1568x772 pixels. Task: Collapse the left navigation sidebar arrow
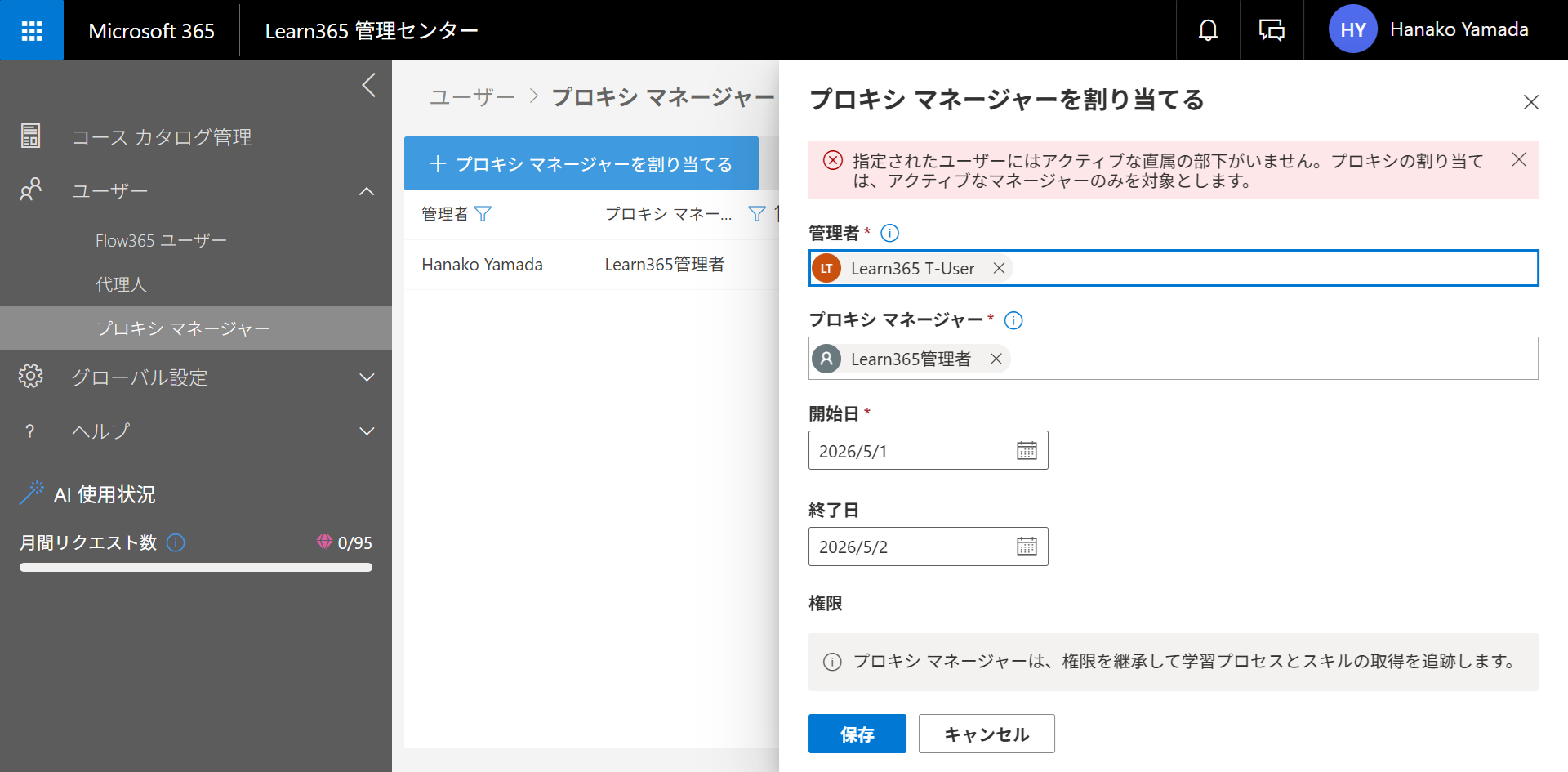click(369, 85)
